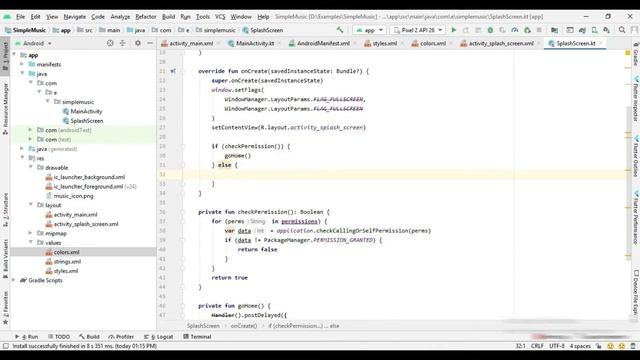Toggle the Resource Manager side panel
The height and width of the screenshot is (360, 640).
[x=5, y=109]
